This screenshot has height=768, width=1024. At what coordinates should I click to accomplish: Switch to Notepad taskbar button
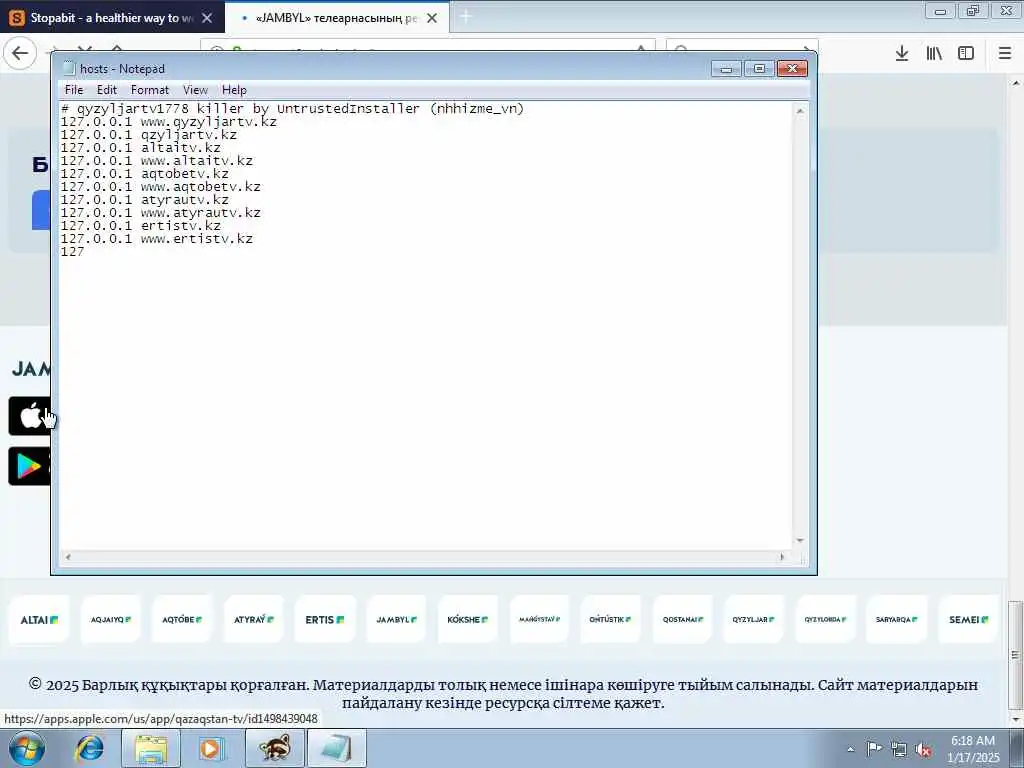point(336,748)
